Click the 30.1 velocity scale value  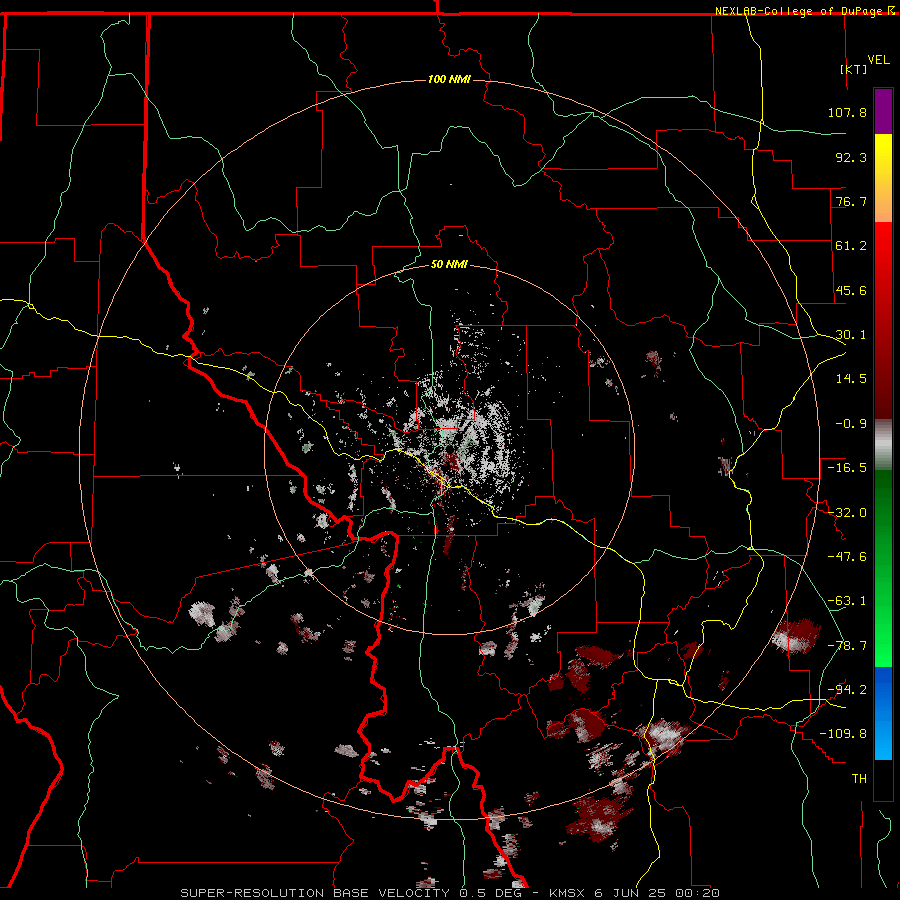(851, 335)
